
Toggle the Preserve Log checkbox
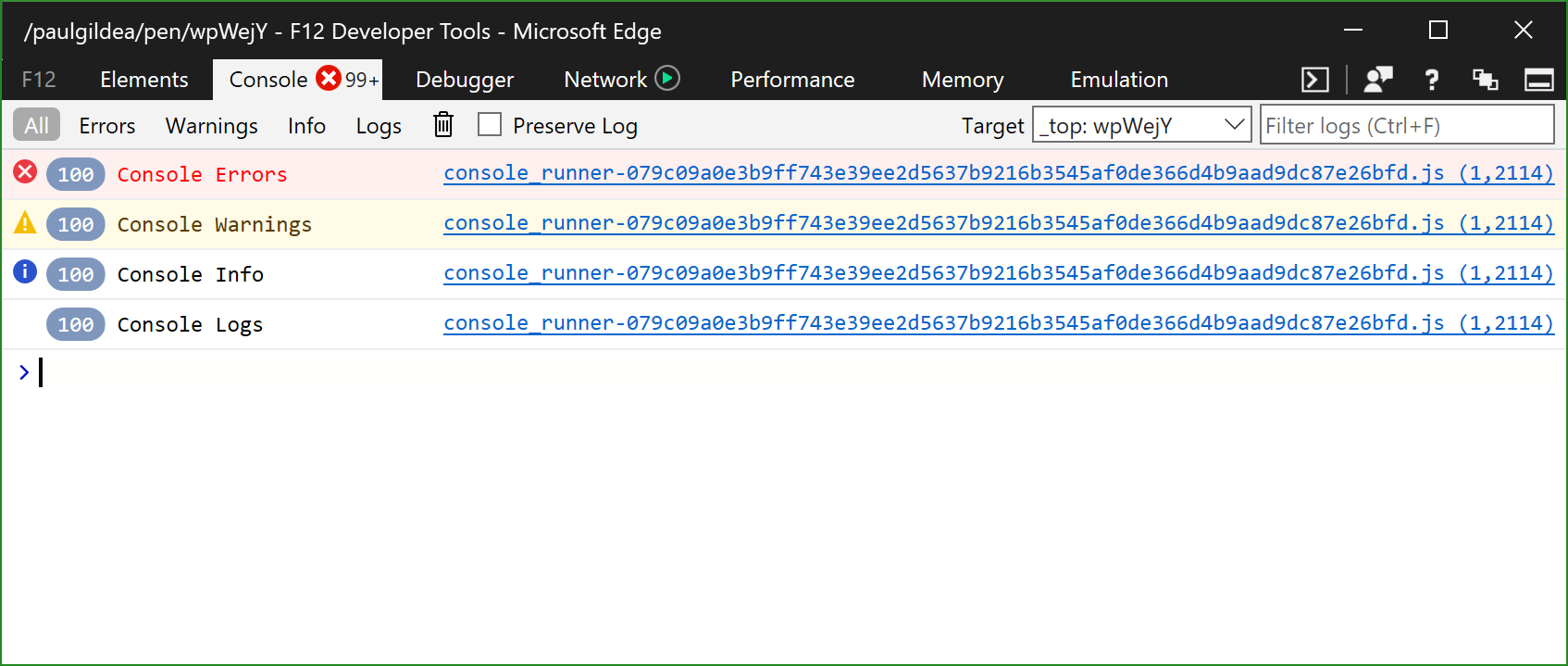point(490,124)
